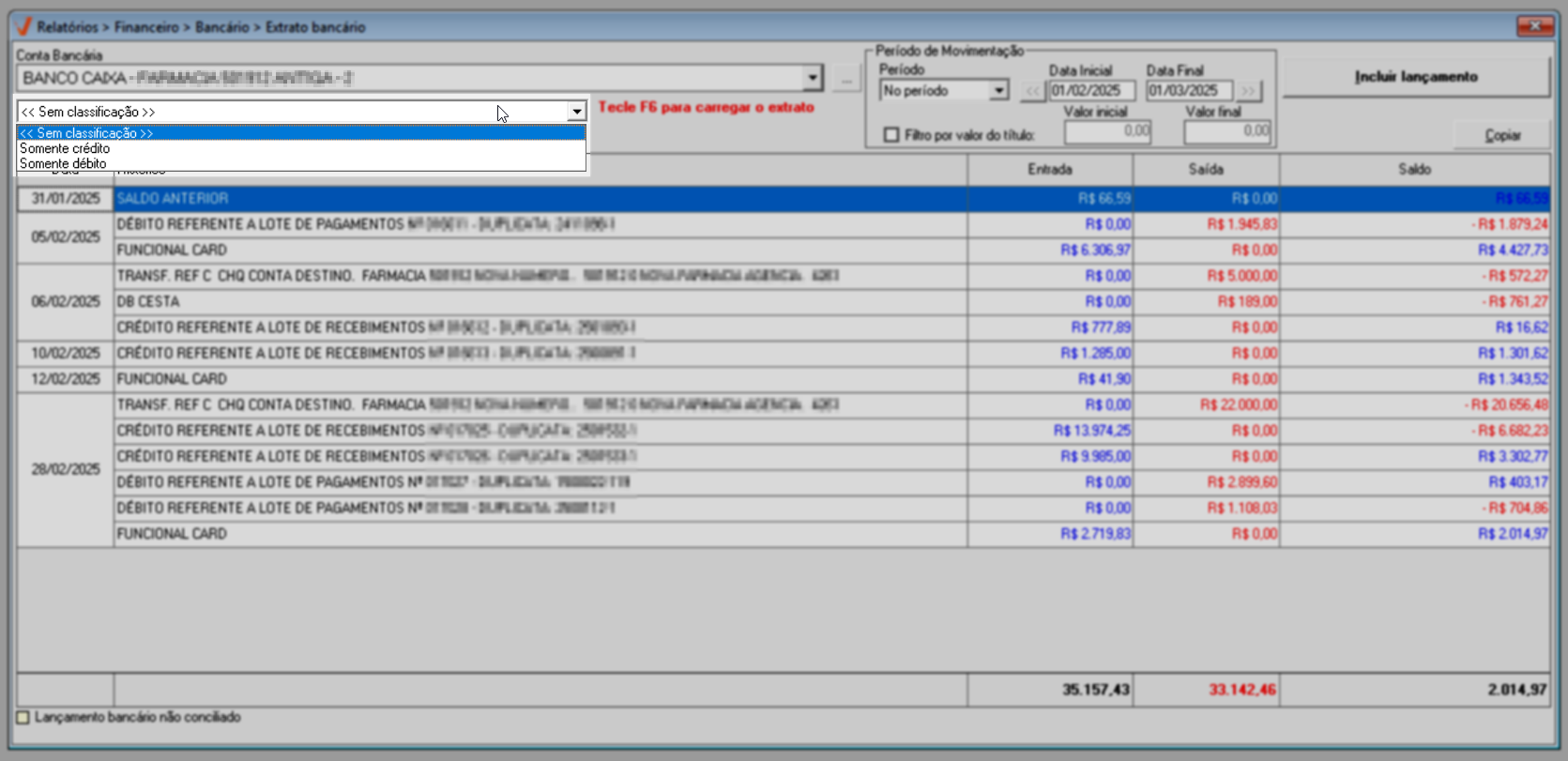Click the total entrada 35.157,43
The height and width of the screenshot is (761, 1568).
pos(1095,690)
